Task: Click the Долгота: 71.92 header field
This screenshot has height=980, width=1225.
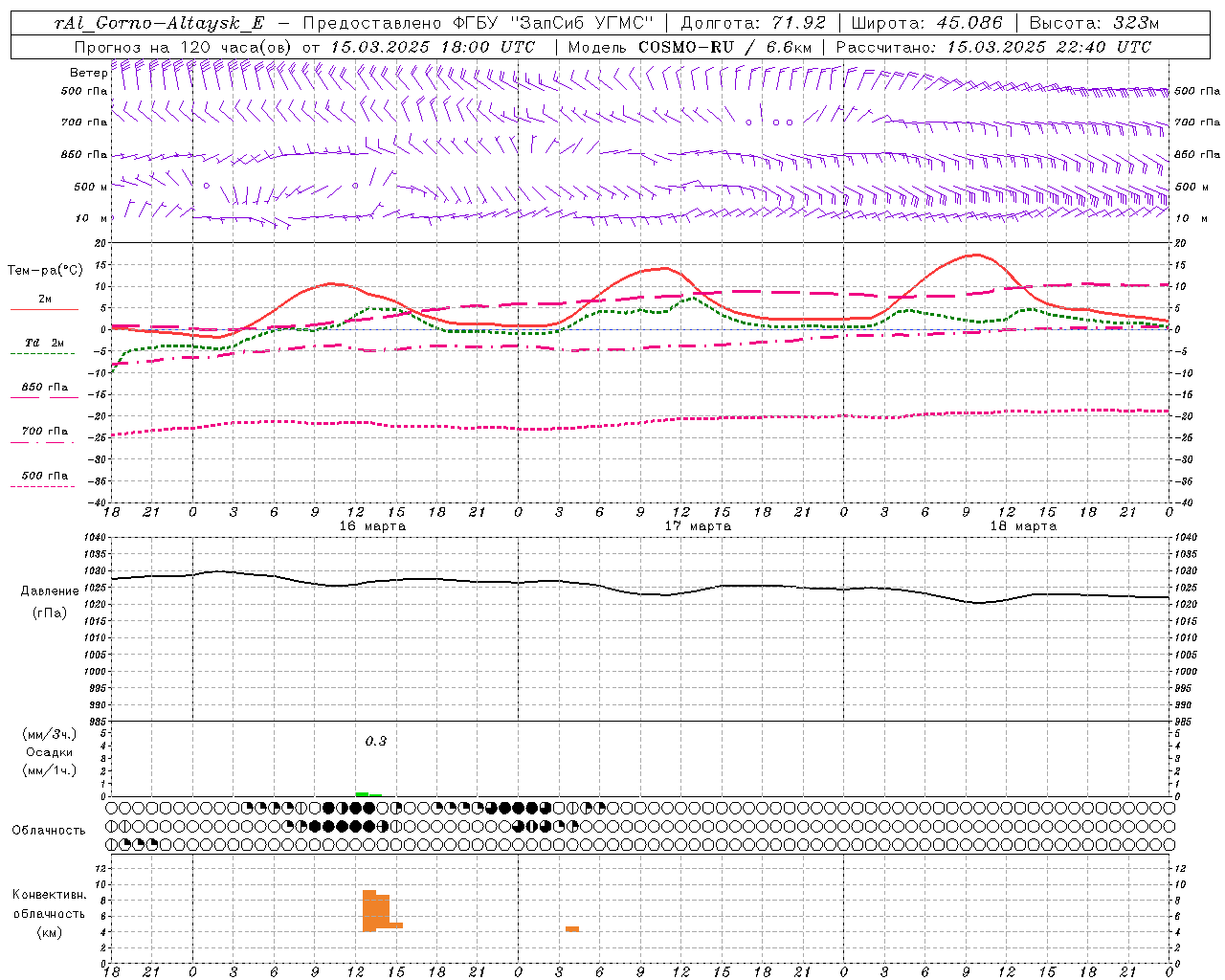Action: pos(753,23)
